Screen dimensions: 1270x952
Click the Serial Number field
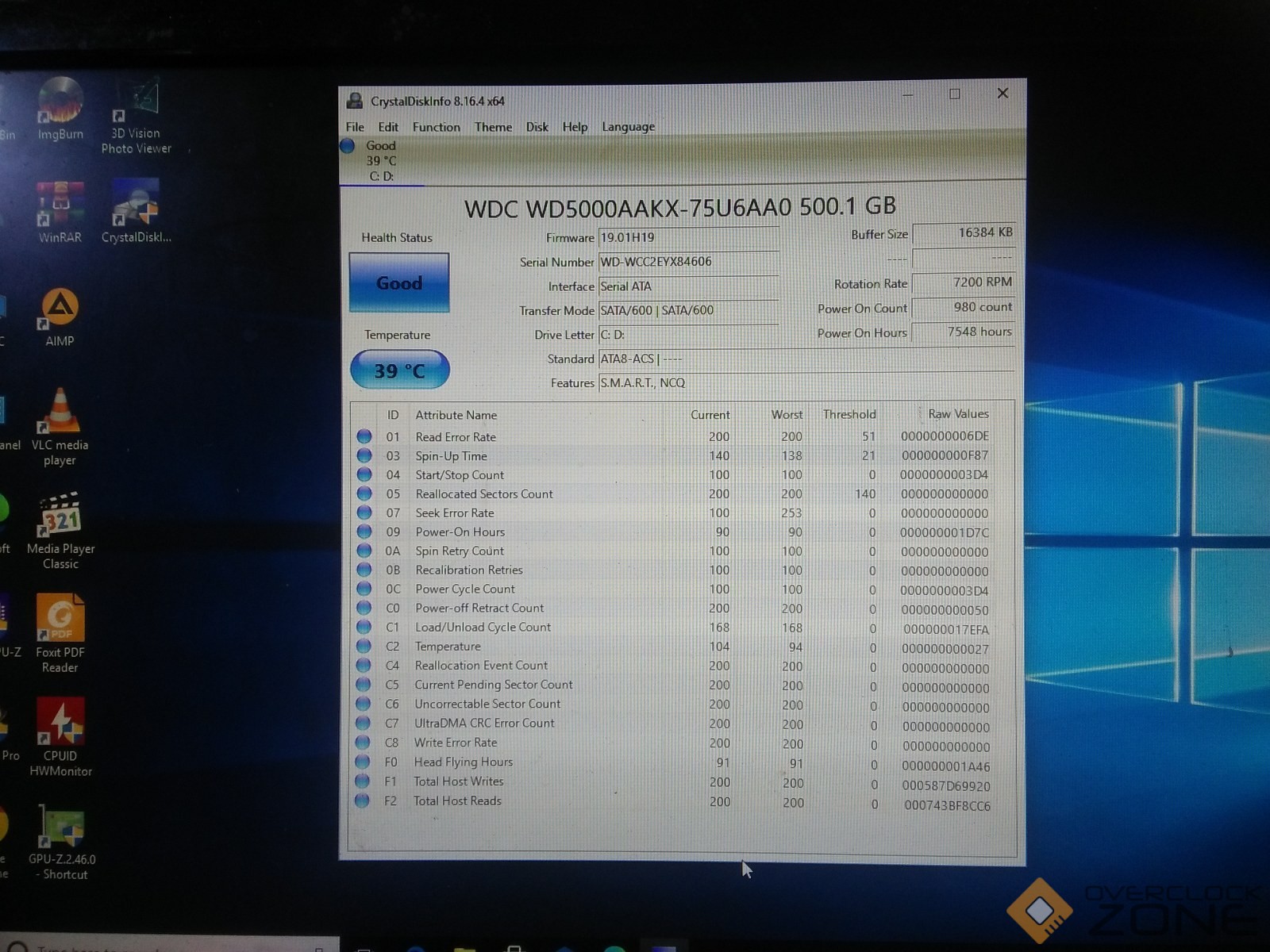click(688, 262)
